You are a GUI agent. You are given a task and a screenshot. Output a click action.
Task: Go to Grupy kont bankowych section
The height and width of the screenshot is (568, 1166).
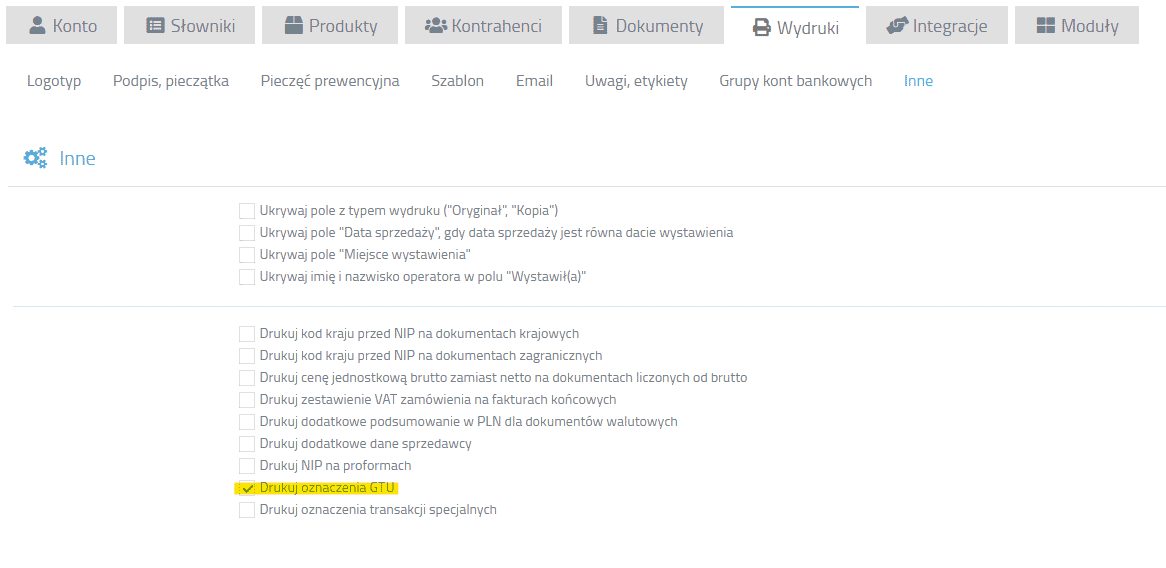coord(796,81)
